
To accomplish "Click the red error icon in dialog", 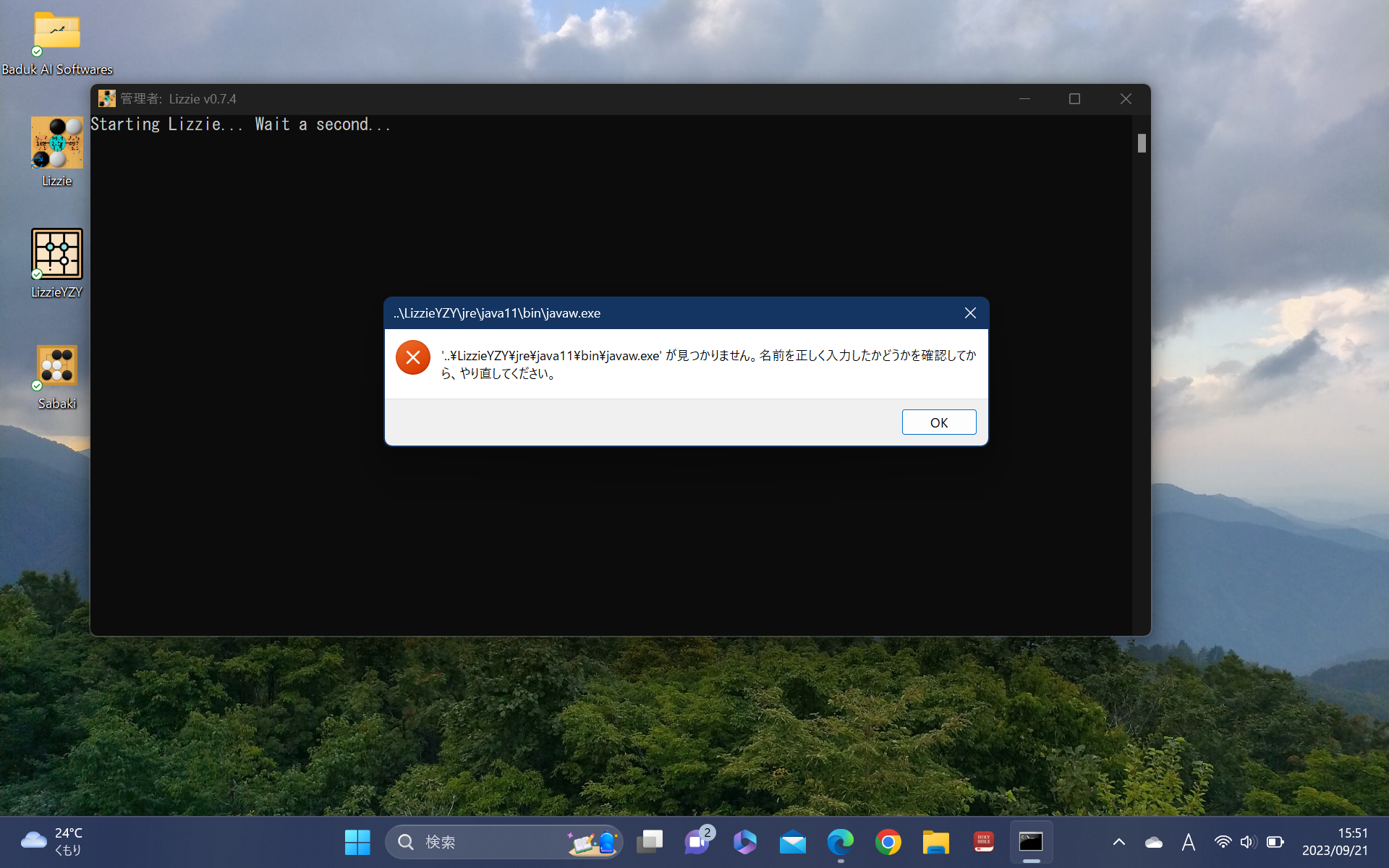I will click(x=413, y=357).
